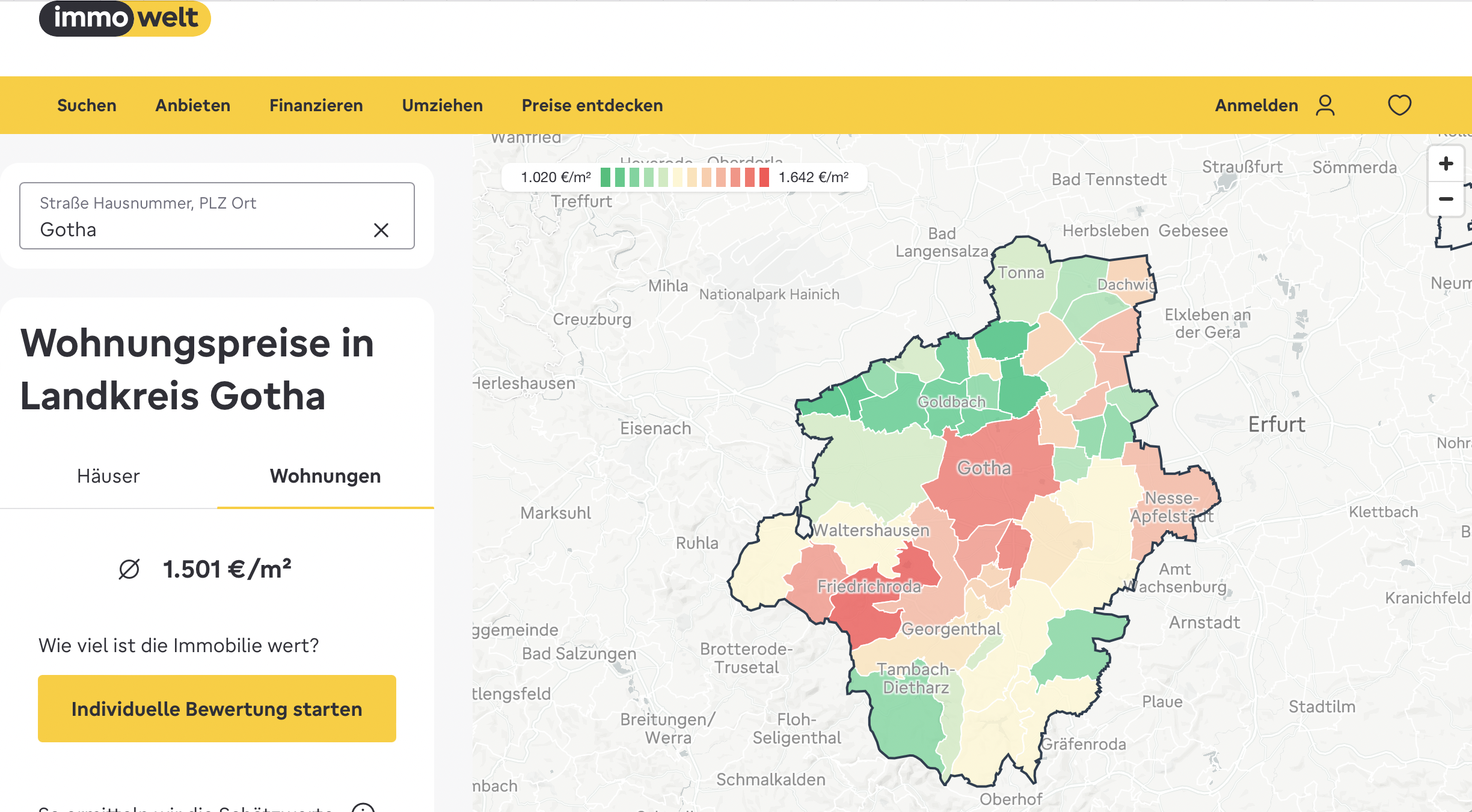
Task: Open the Anbieten menu
Action: click(x=192, y=105)
